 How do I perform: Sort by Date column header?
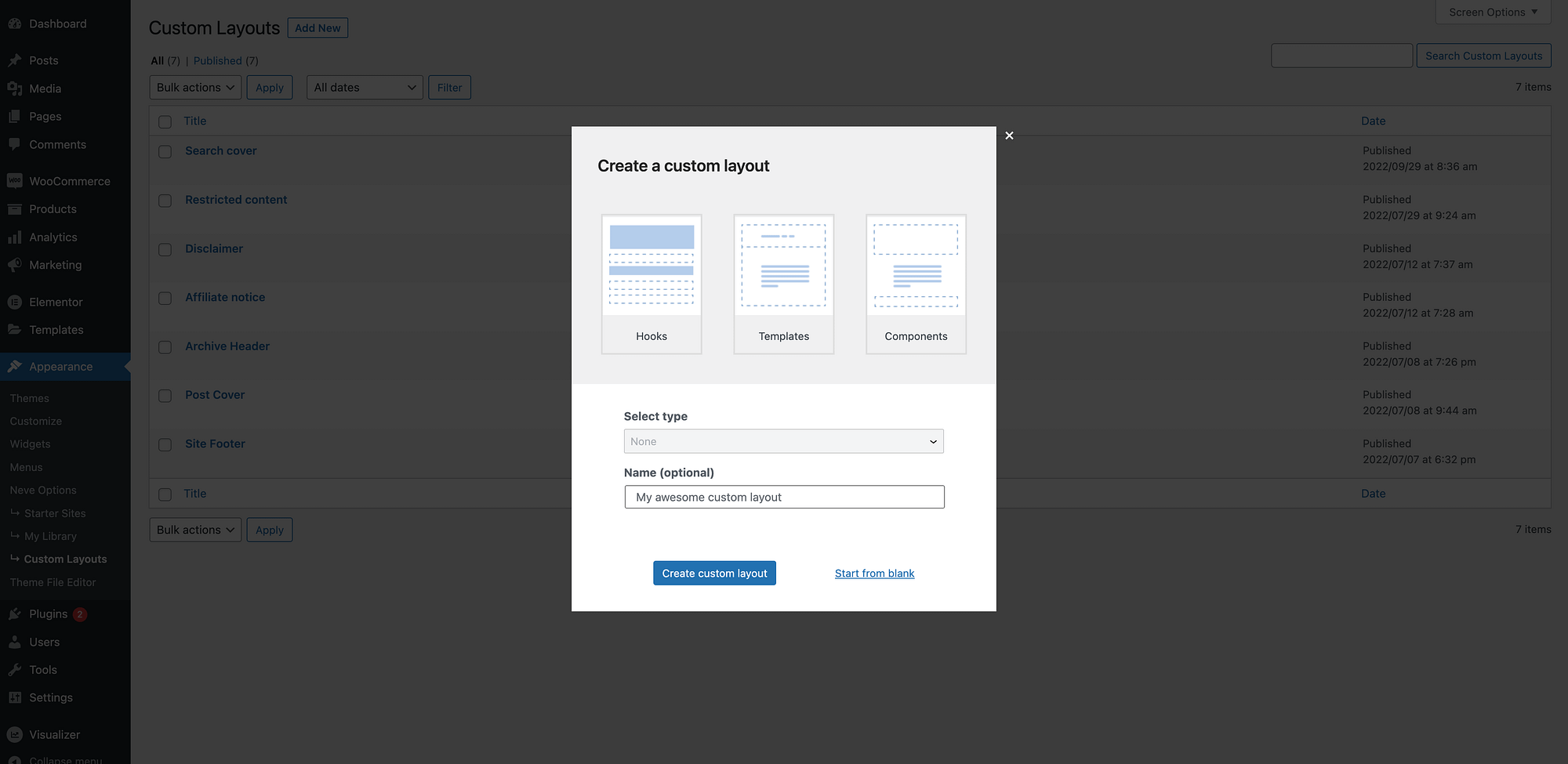pos(1373,121)
